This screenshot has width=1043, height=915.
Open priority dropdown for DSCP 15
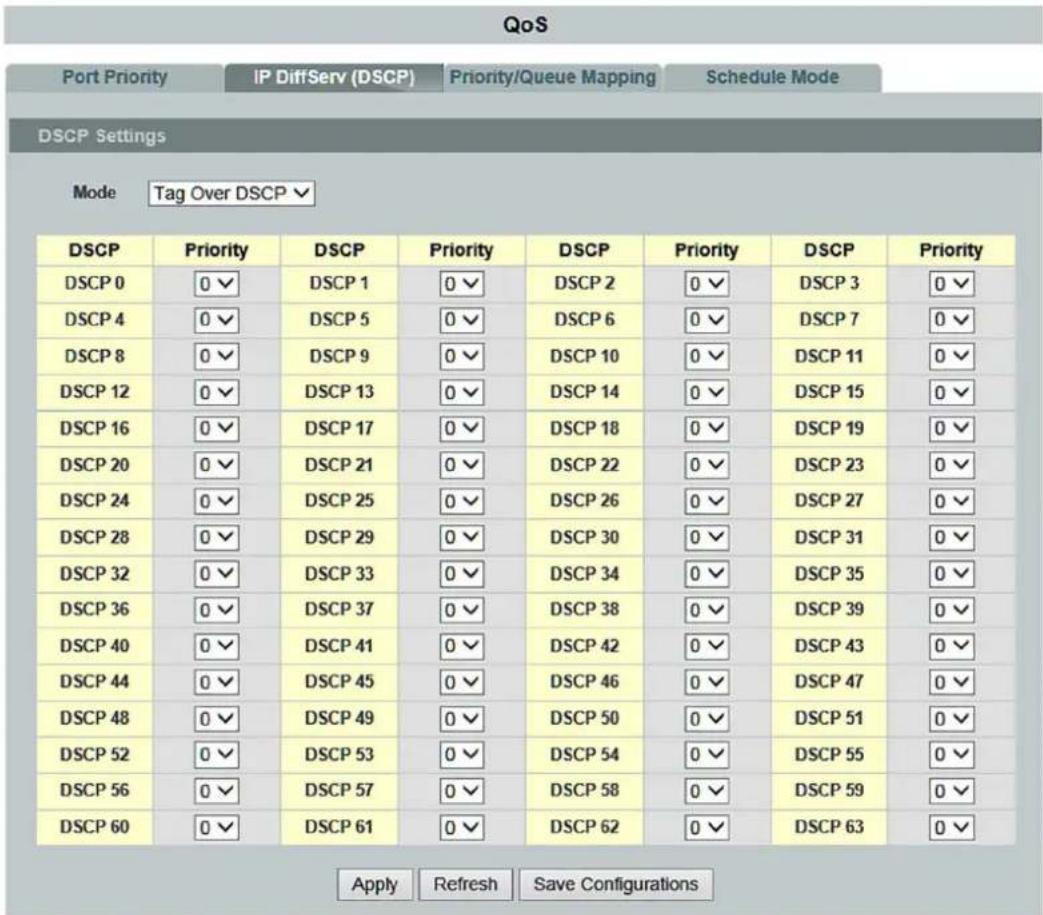pos(951,392)
